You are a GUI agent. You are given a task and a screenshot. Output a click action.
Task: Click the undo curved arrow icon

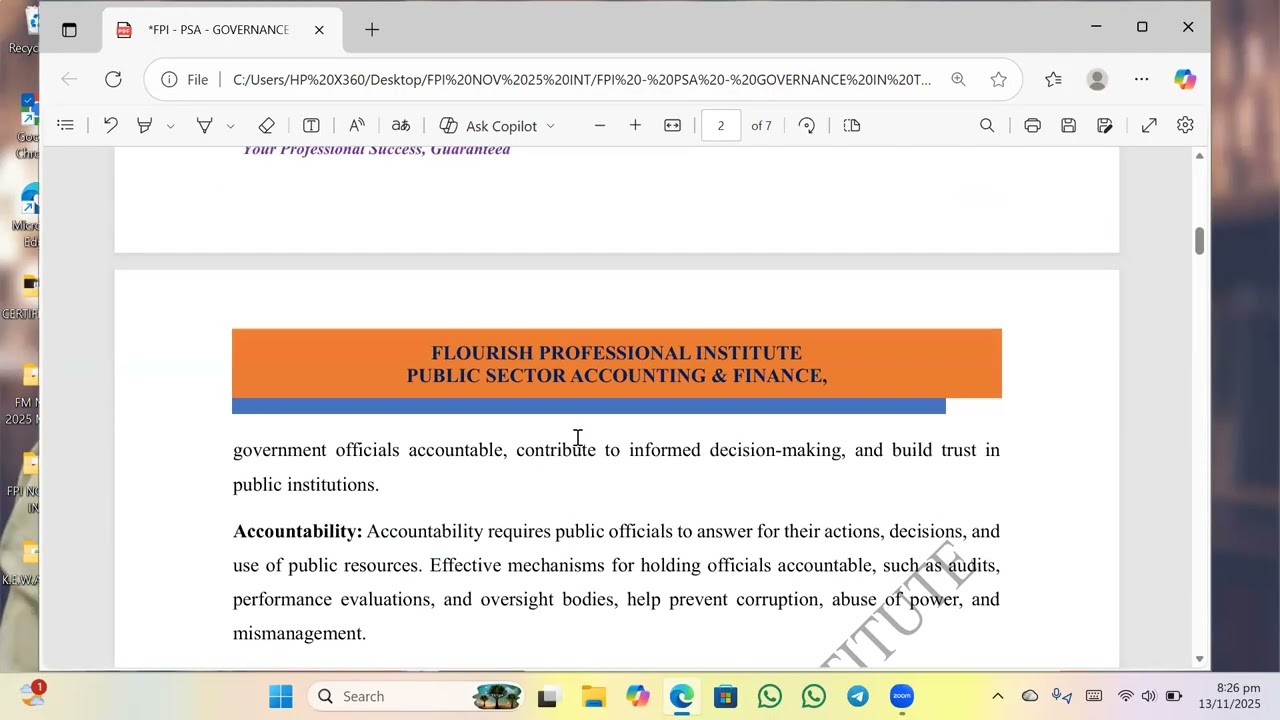coord(111,125)
